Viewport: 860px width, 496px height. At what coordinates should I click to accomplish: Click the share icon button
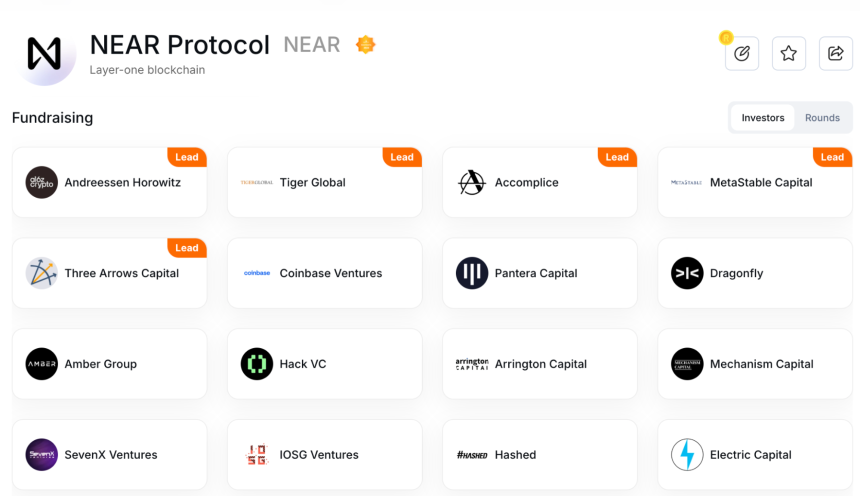(835, 53)
